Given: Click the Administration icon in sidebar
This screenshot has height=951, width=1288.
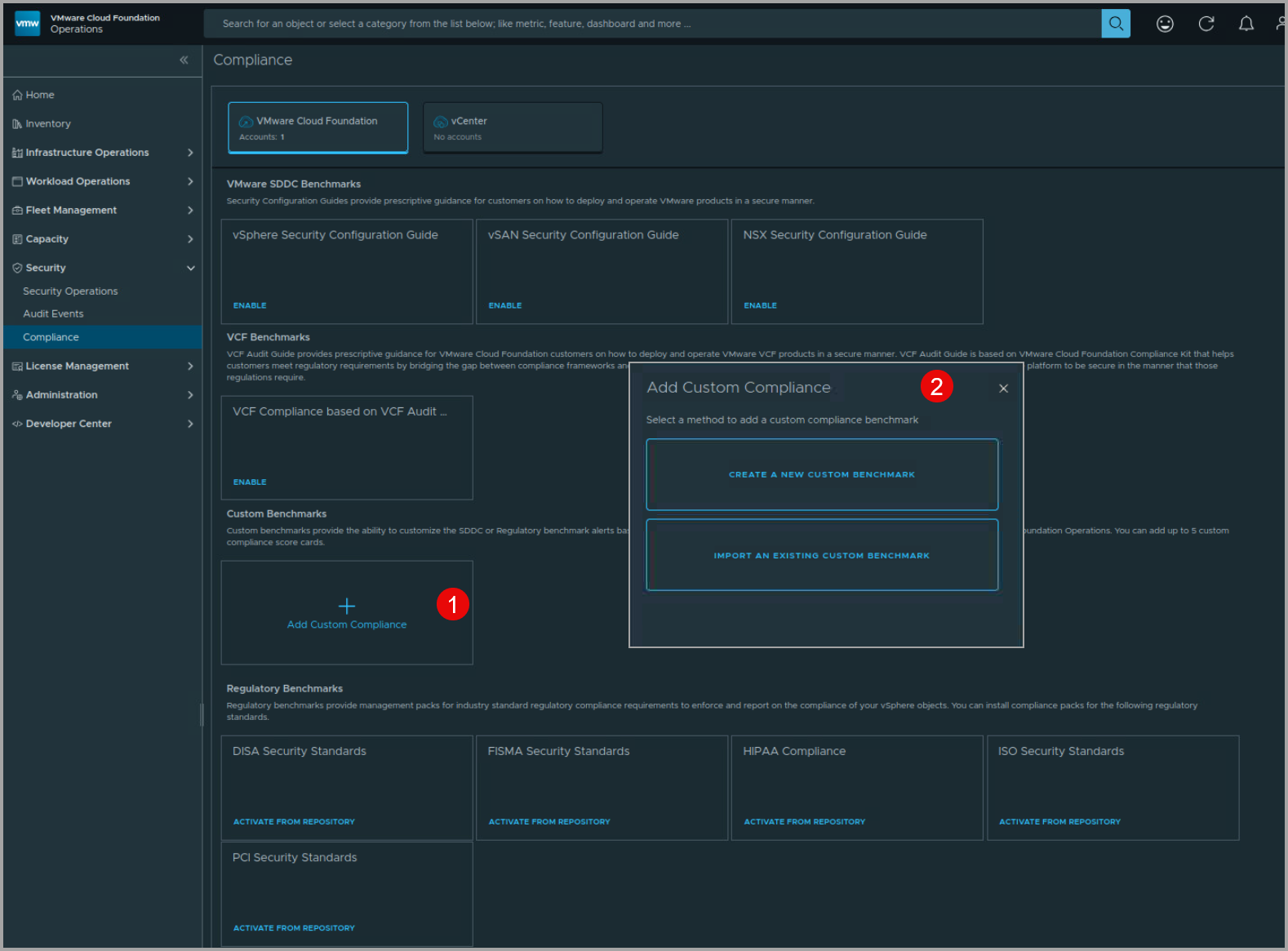Looking at the screenshot, I should point(17,395).
